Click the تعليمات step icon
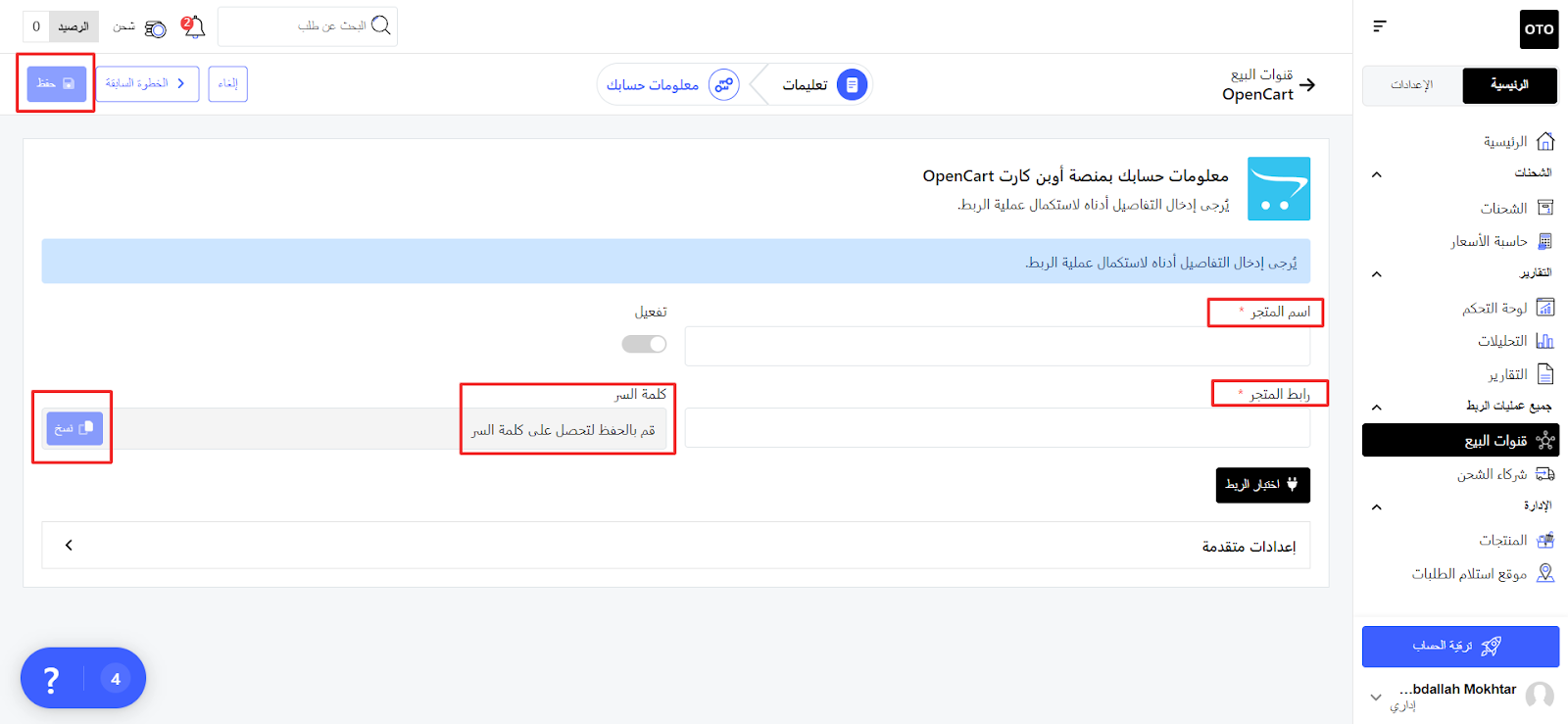Image resolution: width=1568 pixels, height=724 pixels. (852, 85)
